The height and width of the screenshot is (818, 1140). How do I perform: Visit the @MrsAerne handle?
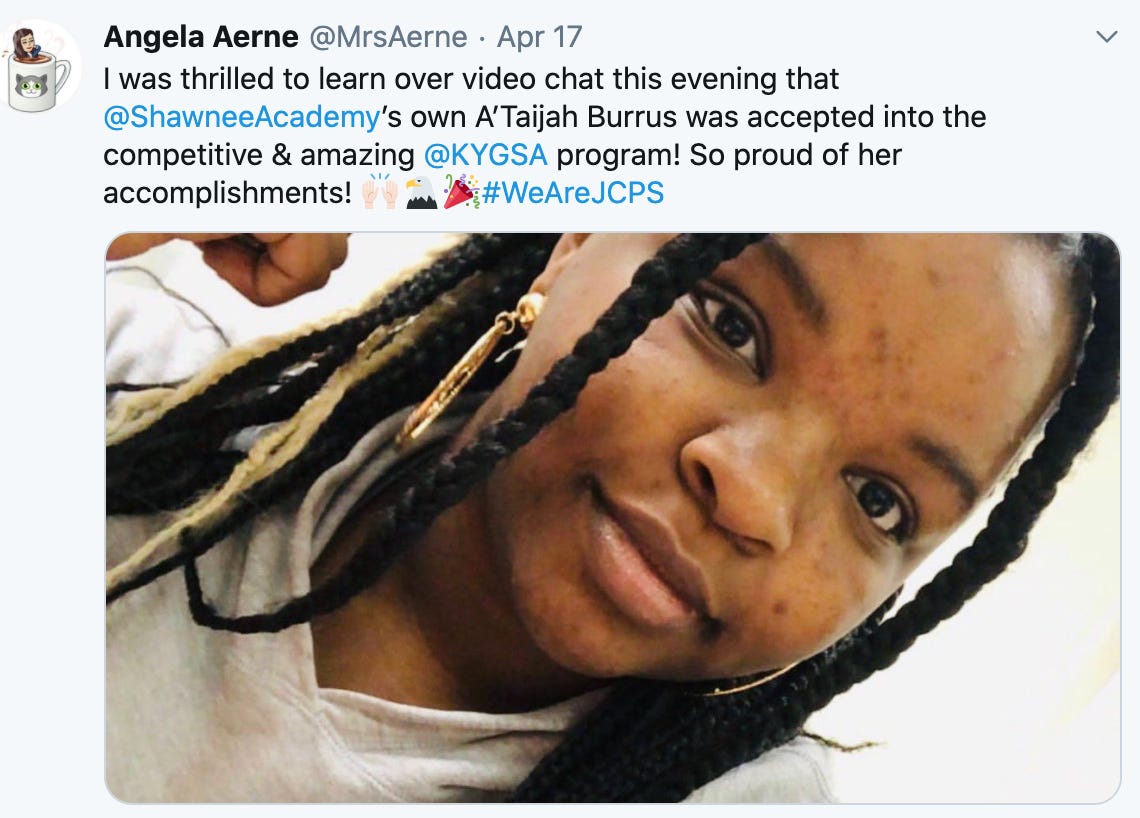[x=388, y=37]
